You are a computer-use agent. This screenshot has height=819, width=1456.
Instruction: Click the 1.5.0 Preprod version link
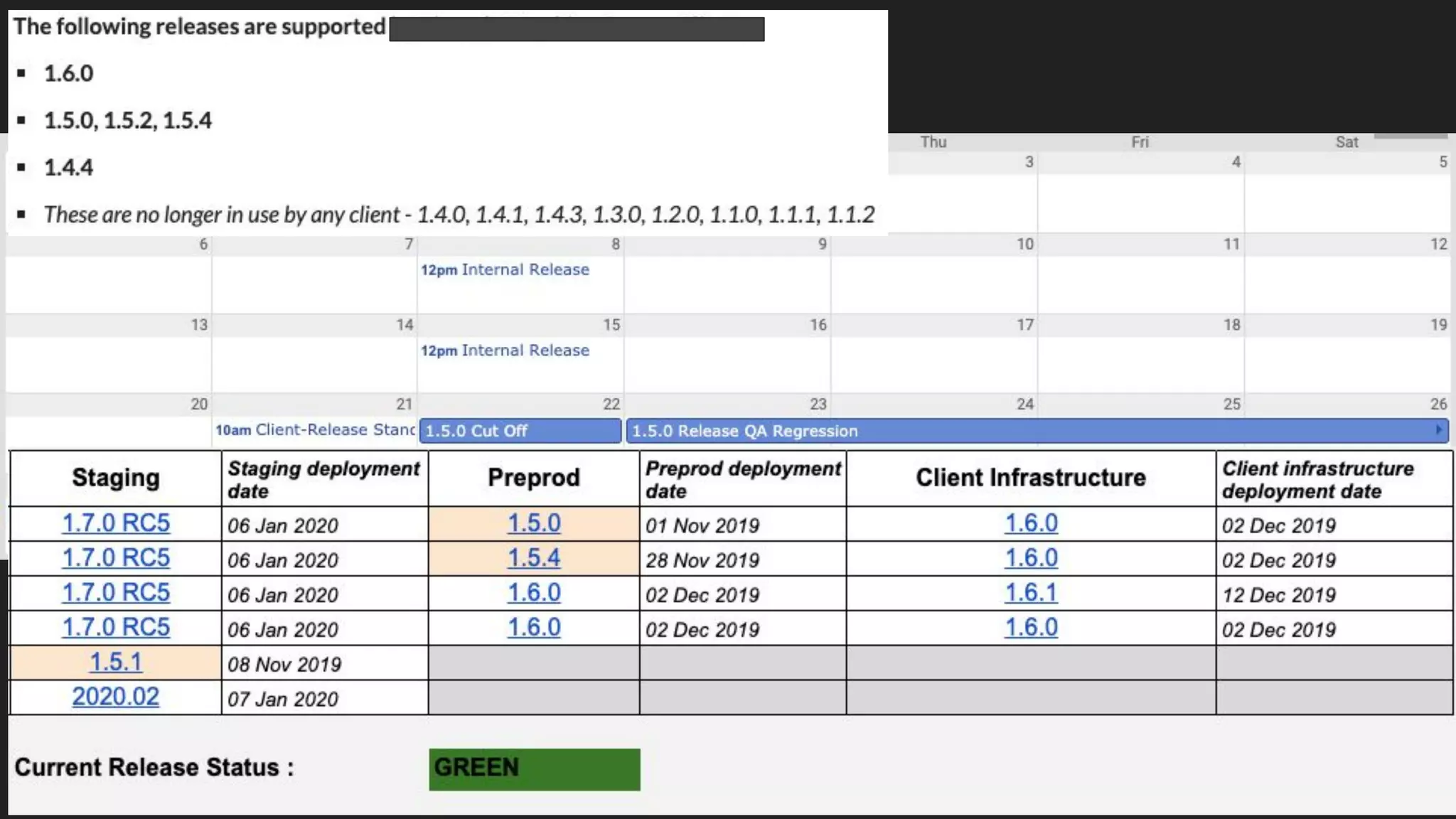tap(534, 523)
